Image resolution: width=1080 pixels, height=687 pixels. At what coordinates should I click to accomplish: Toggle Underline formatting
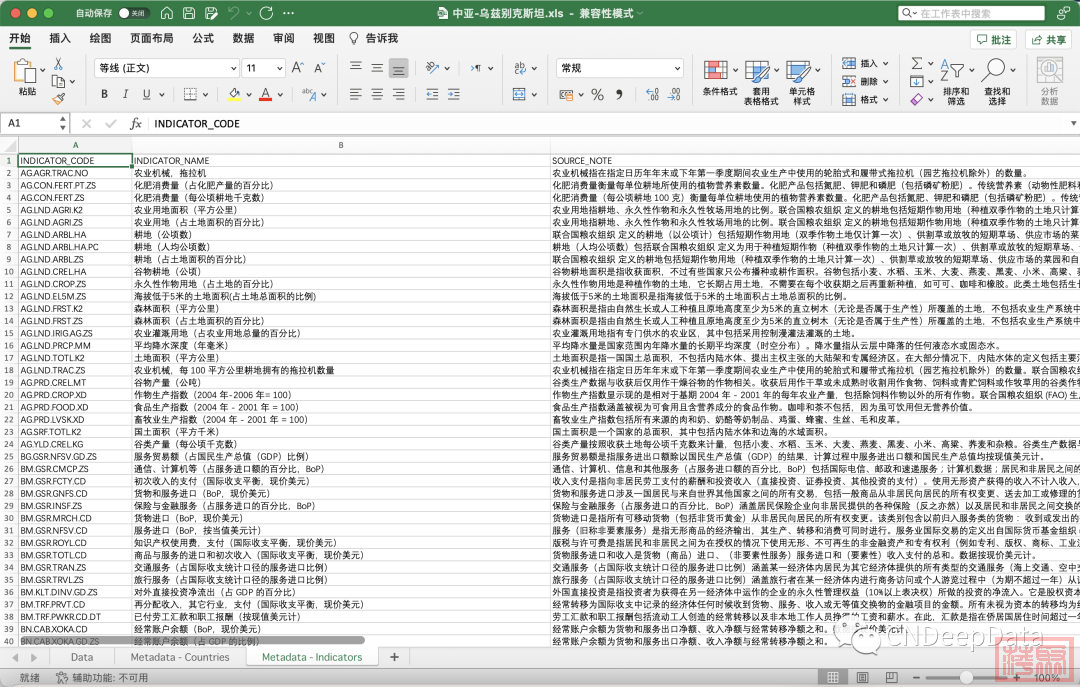pos(147,94)
